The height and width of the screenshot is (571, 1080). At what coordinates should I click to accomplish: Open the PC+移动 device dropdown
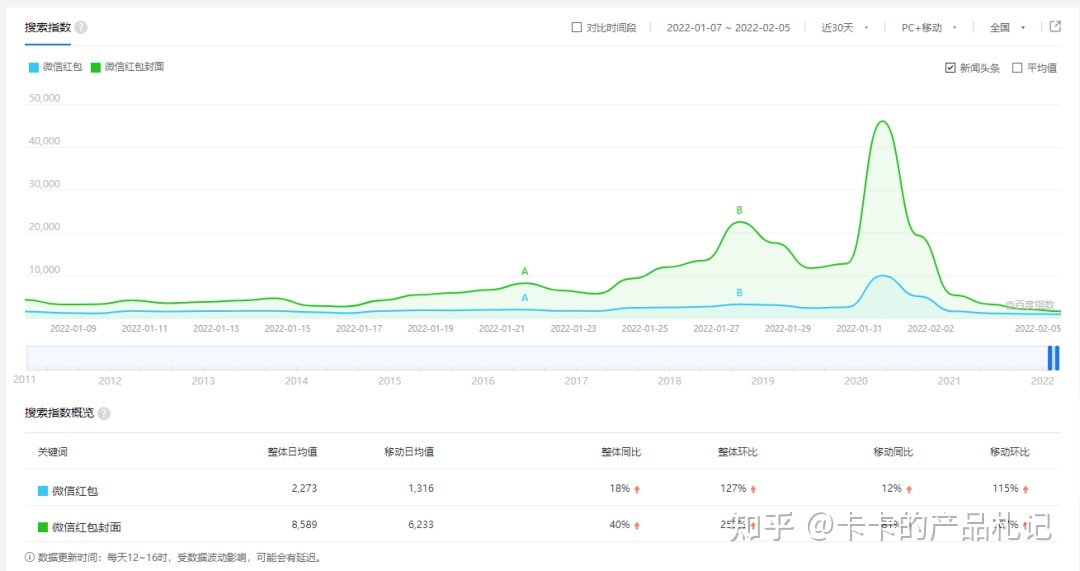pyautogui.click(x=929, y=28)
